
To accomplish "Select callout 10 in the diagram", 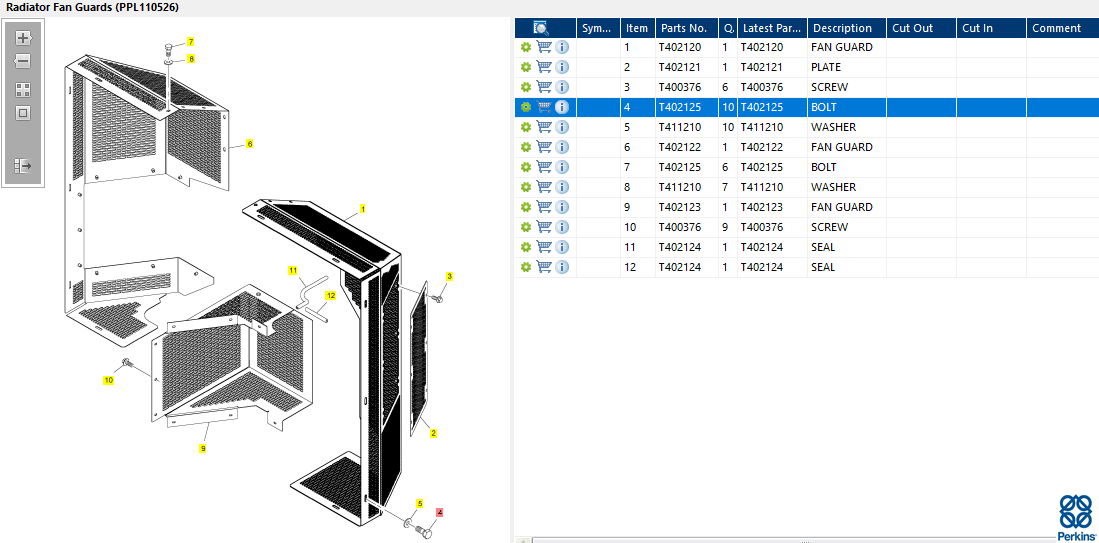I will [x=109, y=380].
